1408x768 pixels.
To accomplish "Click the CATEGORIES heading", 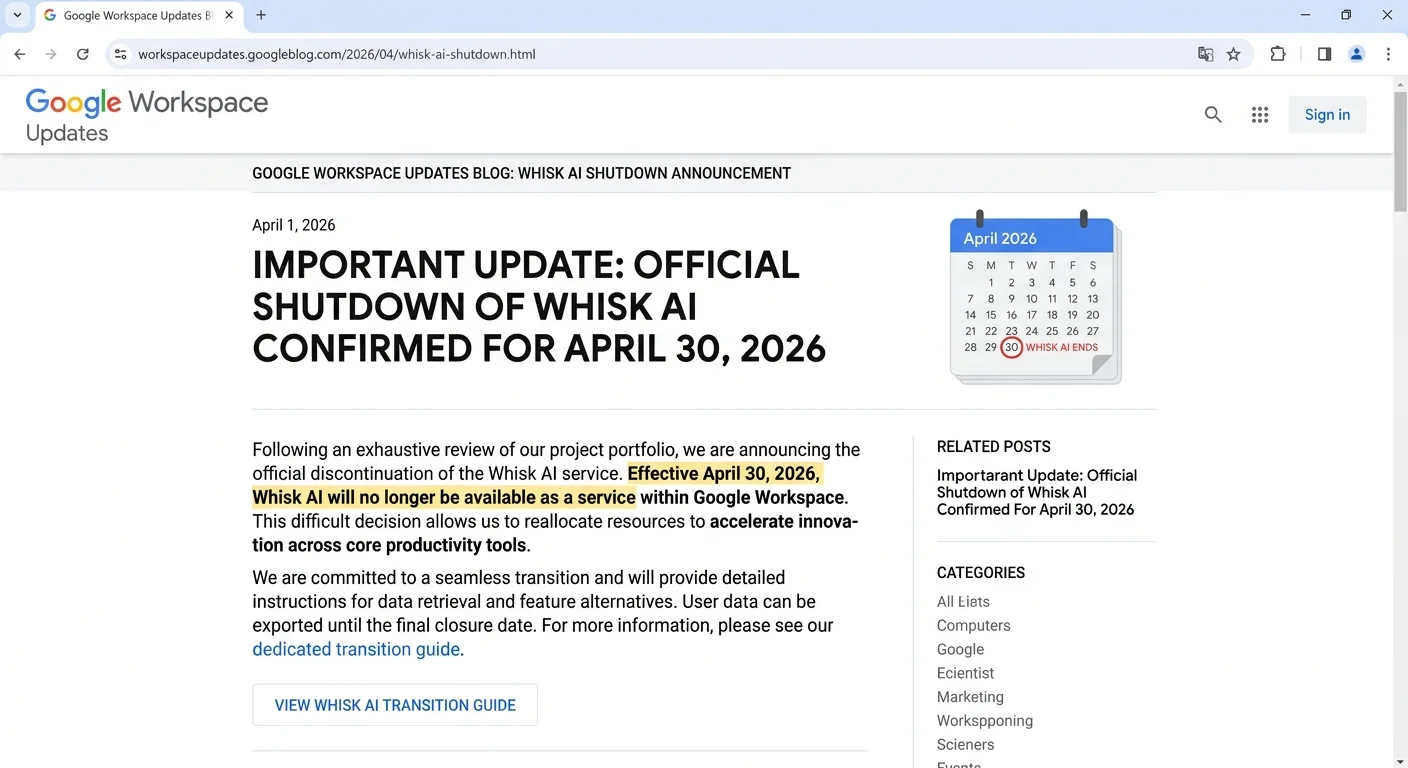I will coord(981,573).
